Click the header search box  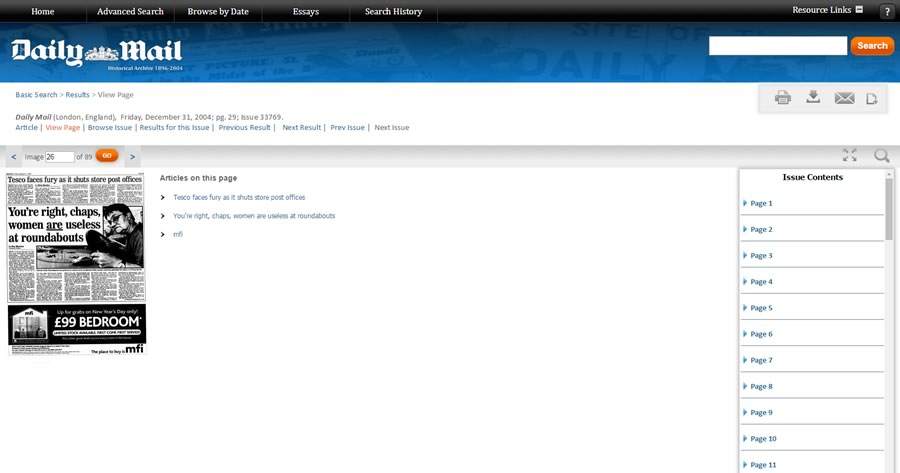778,46
